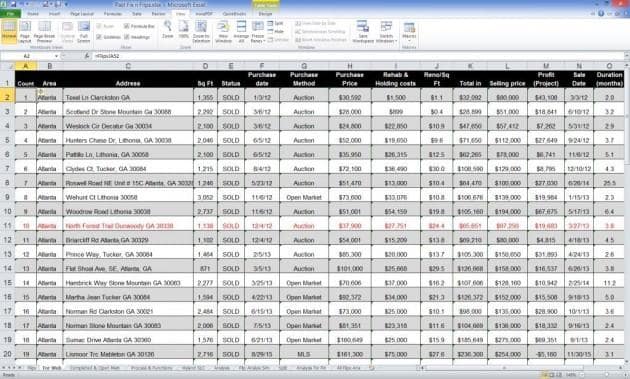Open Page Break Preview
Viewport: 630px width, 379px height.
pyautogui.click(x=44, y=31)
